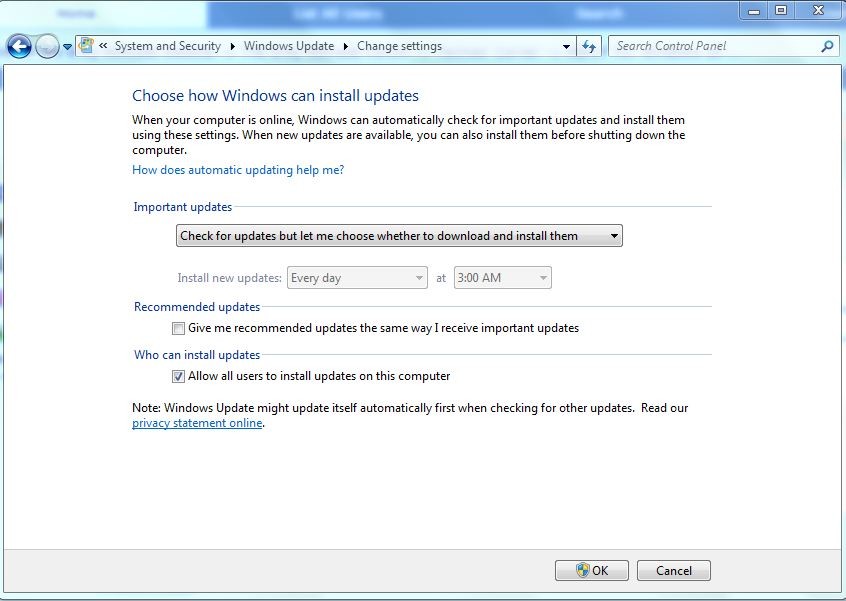Expand the address bar history dropdown

click(566, 46)
